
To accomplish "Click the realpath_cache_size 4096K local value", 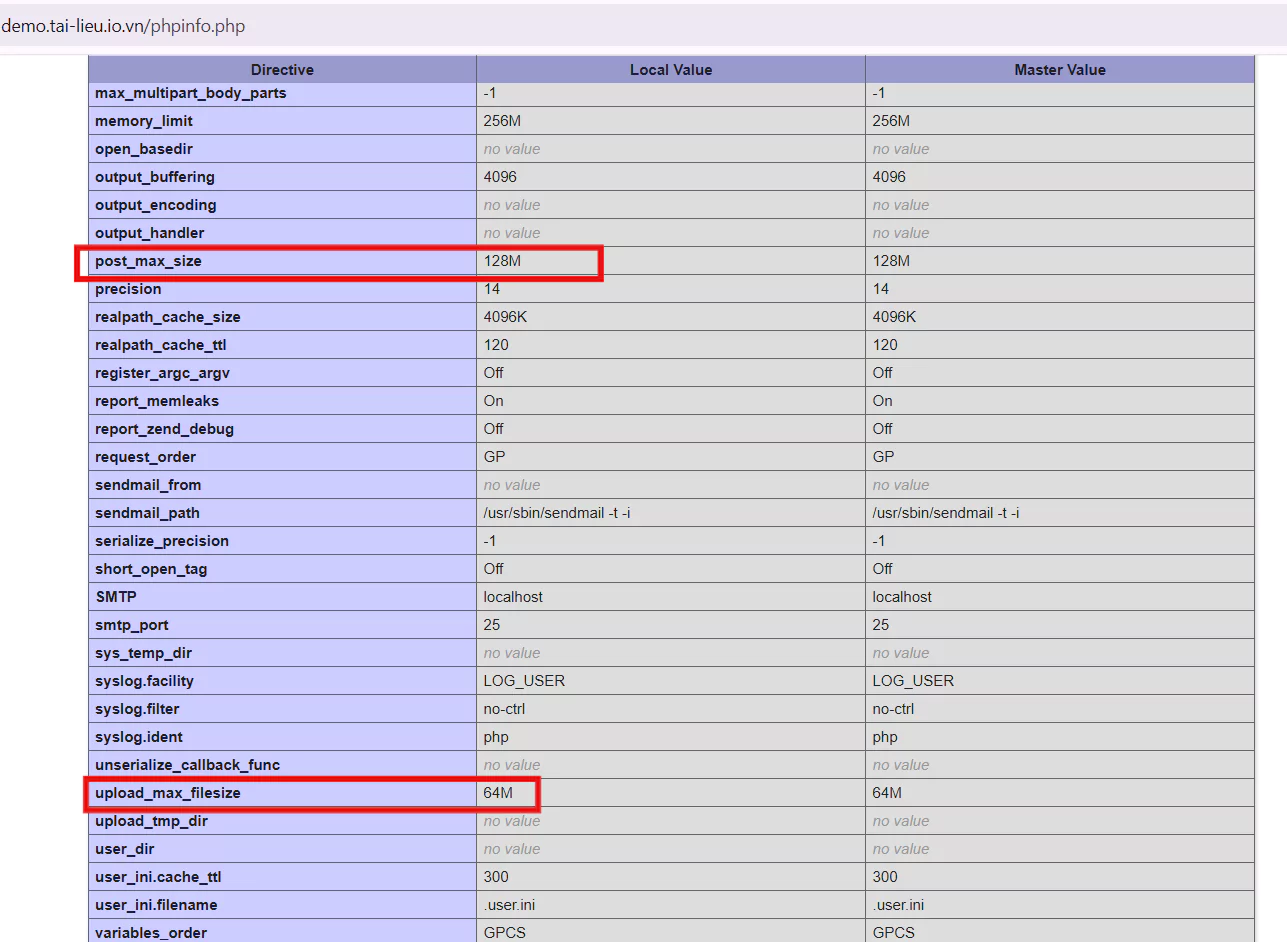I will pyautogui.click(x=505, y=317).
